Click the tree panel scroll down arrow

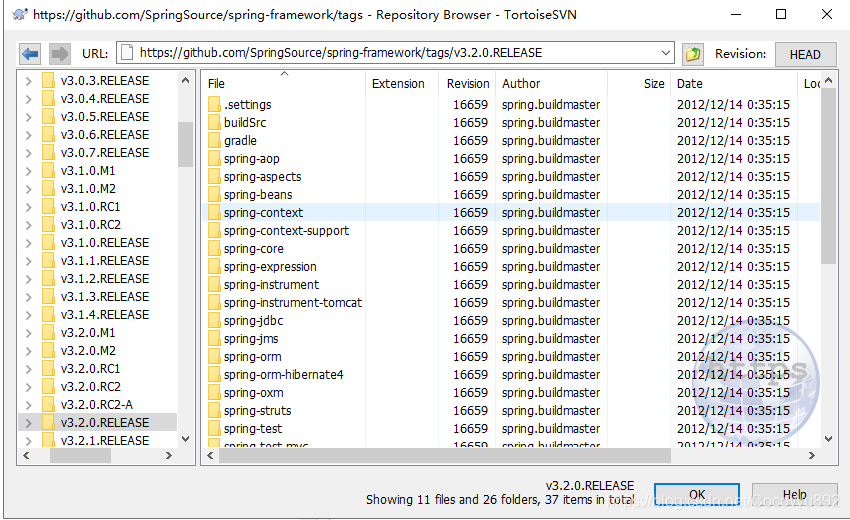click(x=185, y=439)
